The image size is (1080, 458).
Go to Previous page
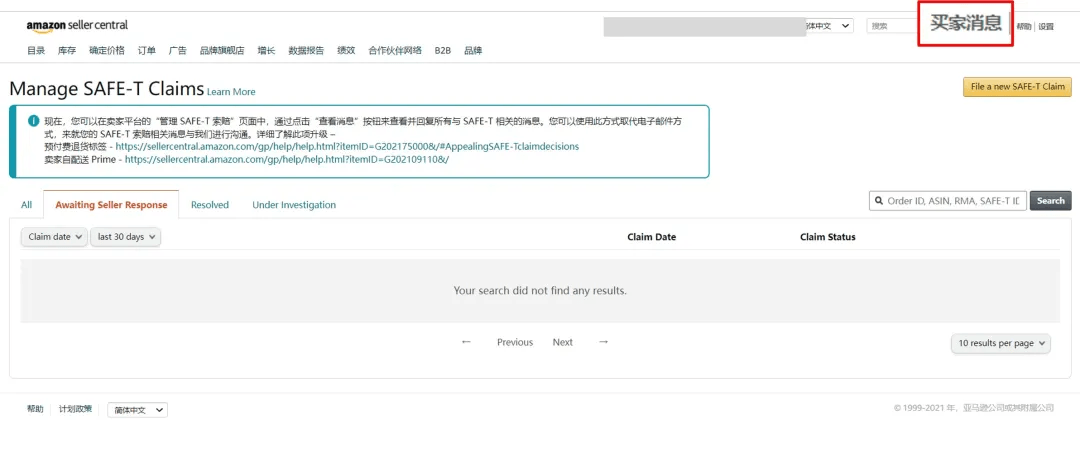(515, 342)
